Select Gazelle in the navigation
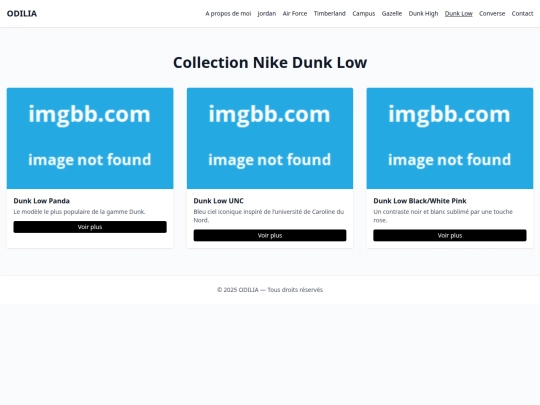 392,13
